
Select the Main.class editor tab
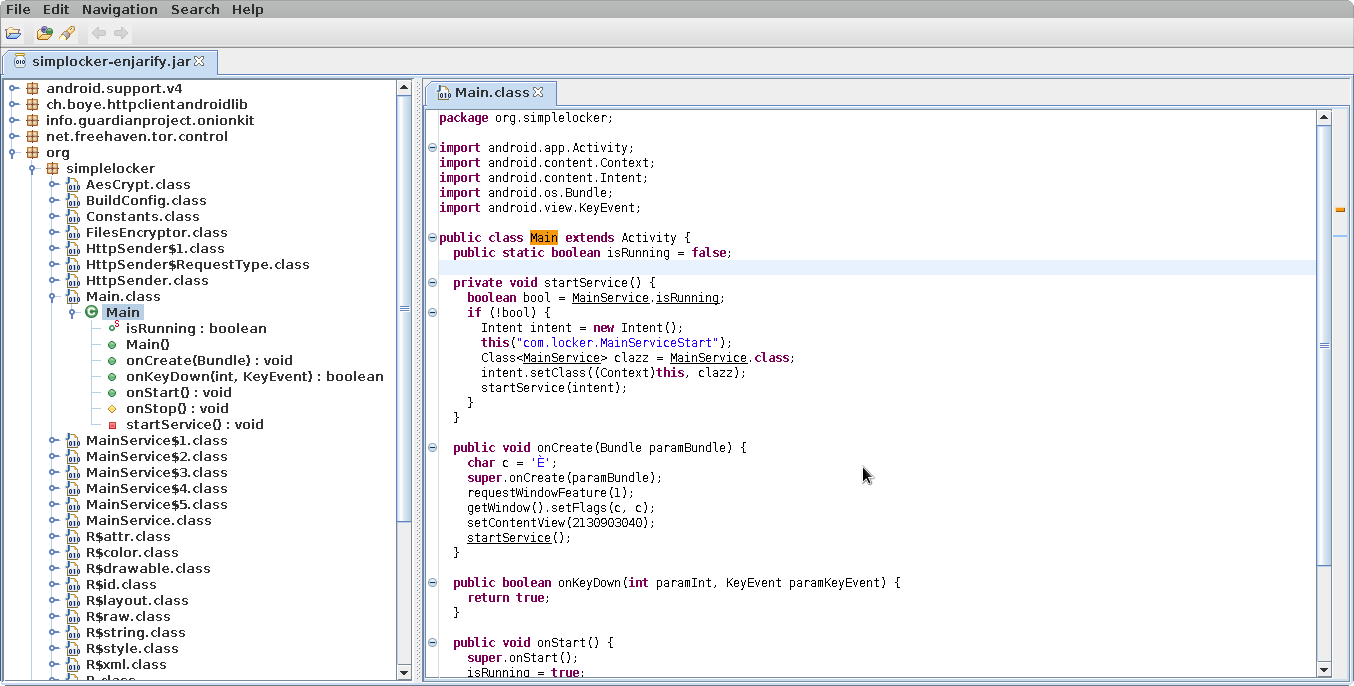(491, 92)
